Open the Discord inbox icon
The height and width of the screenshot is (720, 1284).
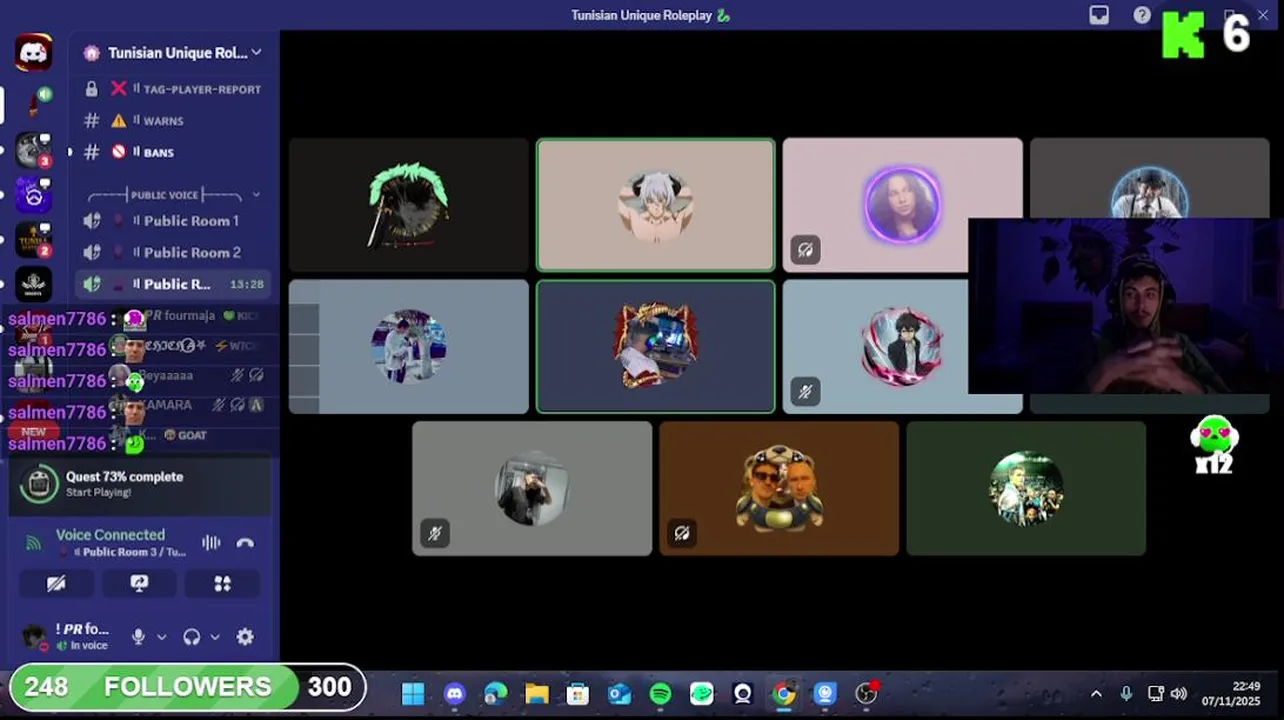(1099, 15)
